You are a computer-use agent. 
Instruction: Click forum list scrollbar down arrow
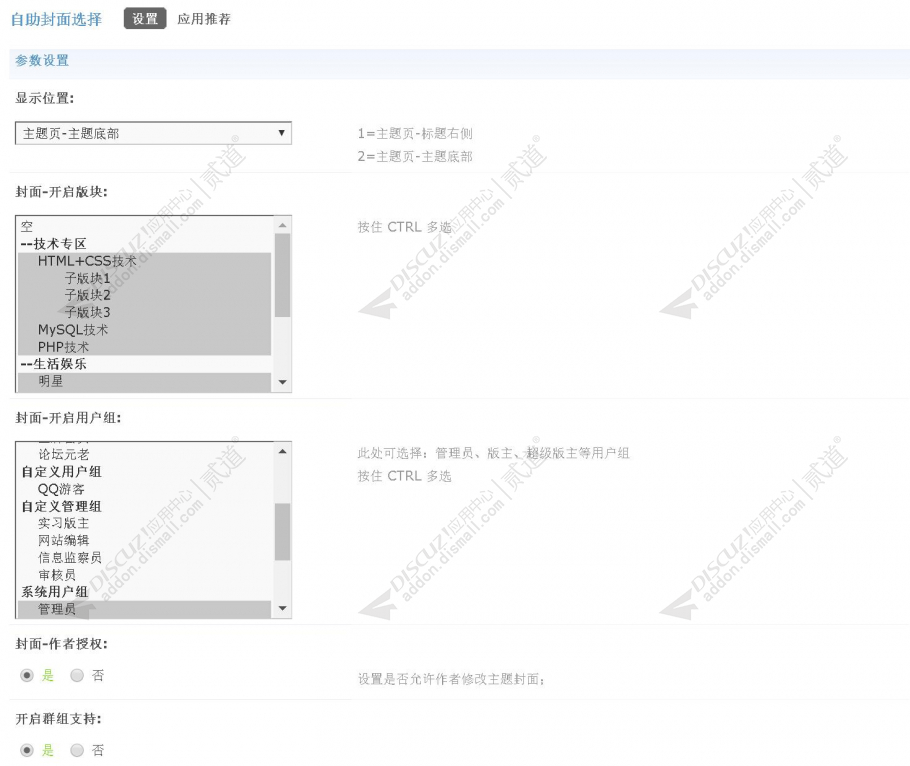[x=282, y=382]
